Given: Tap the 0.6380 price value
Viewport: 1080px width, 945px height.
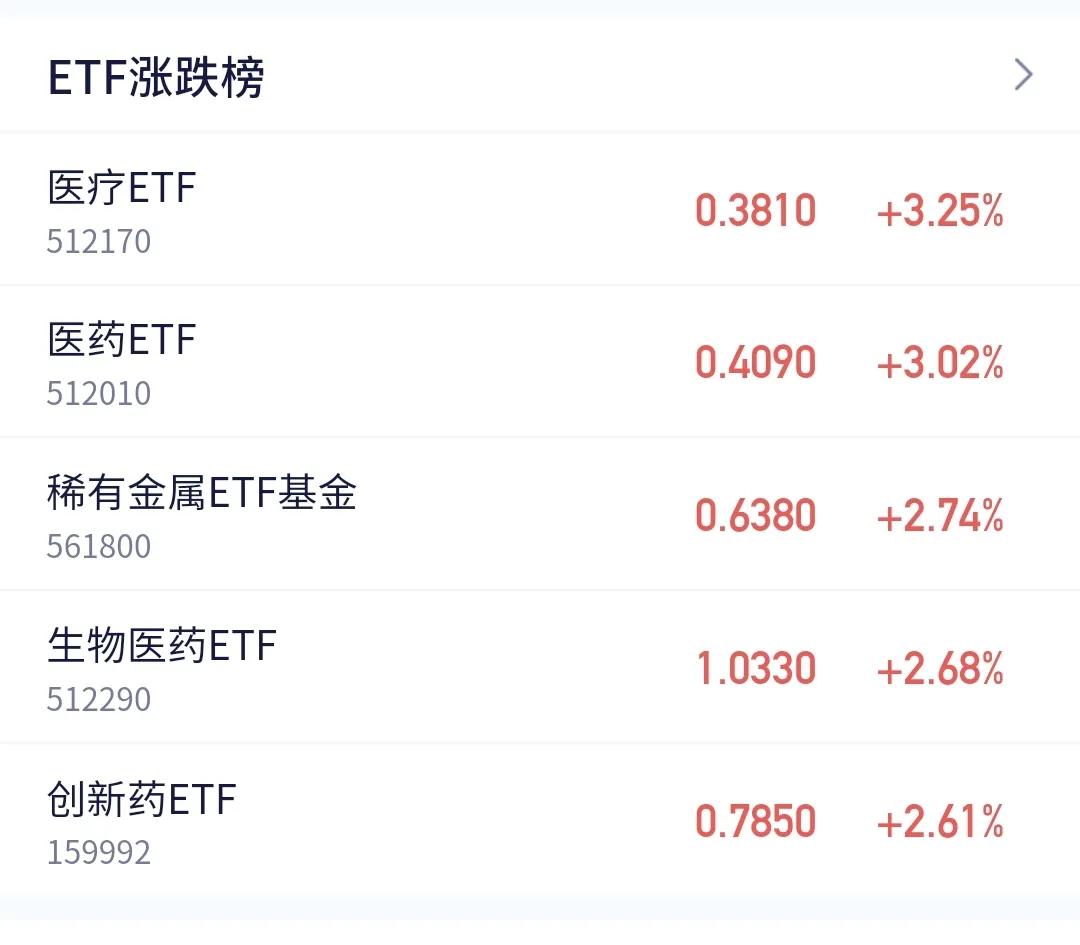Looking at the screenshot, I should pyautogui.click(x=756, y=515).
